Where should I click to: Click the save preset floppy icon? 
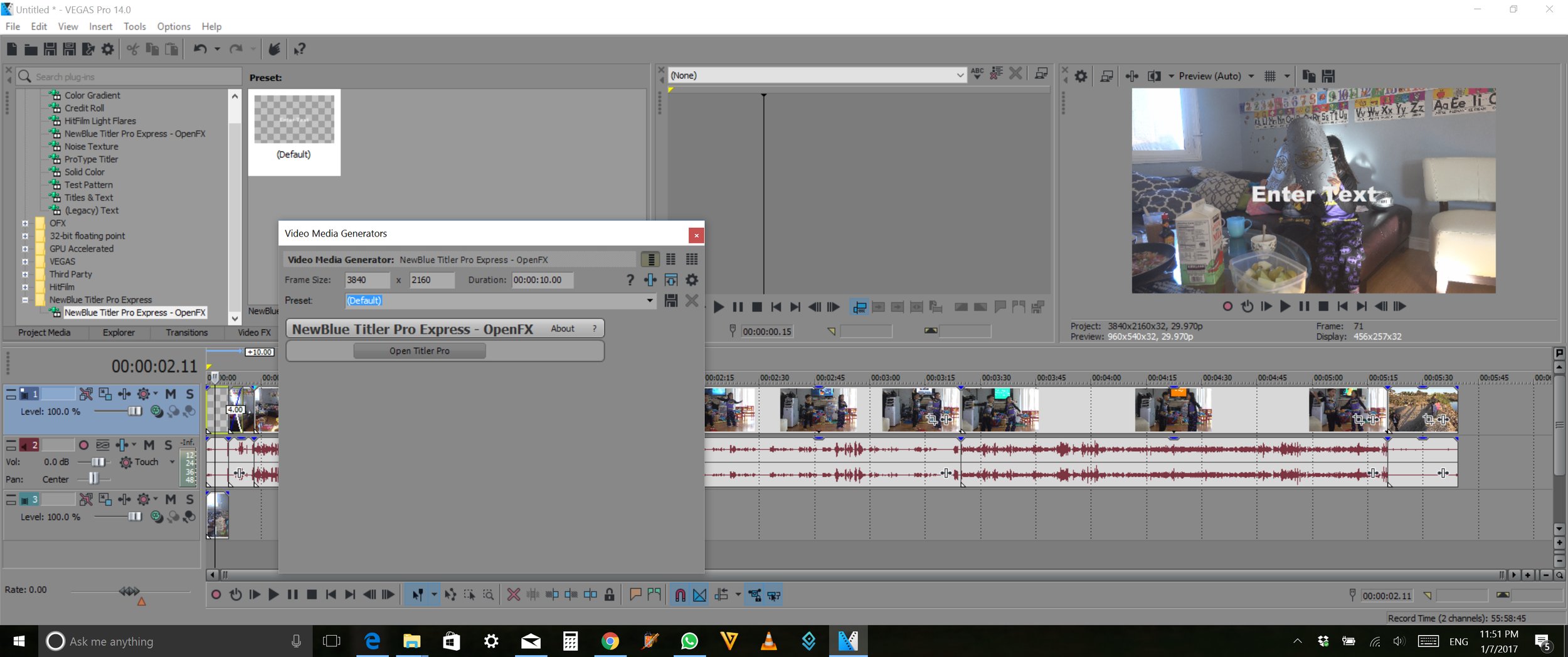[671, 301]
